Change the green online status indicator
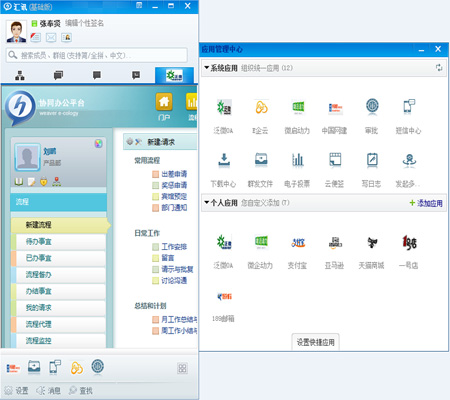Screen dimensions: 450x400 [34, 23]
